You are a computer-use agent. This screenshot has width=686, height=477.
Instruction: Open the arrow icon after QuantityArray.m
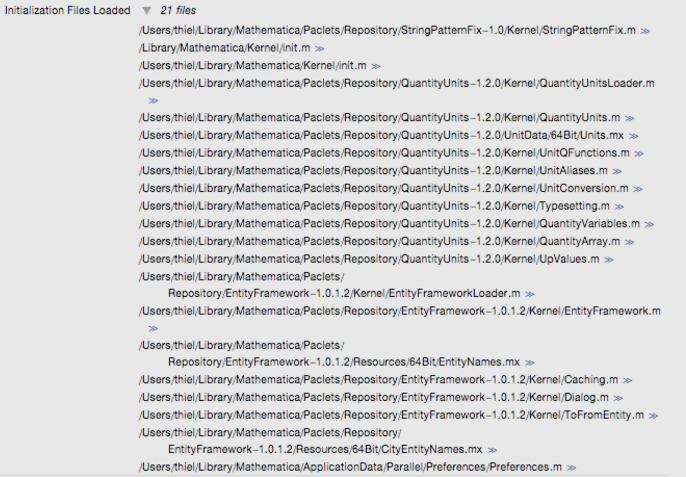pos(630,242)
